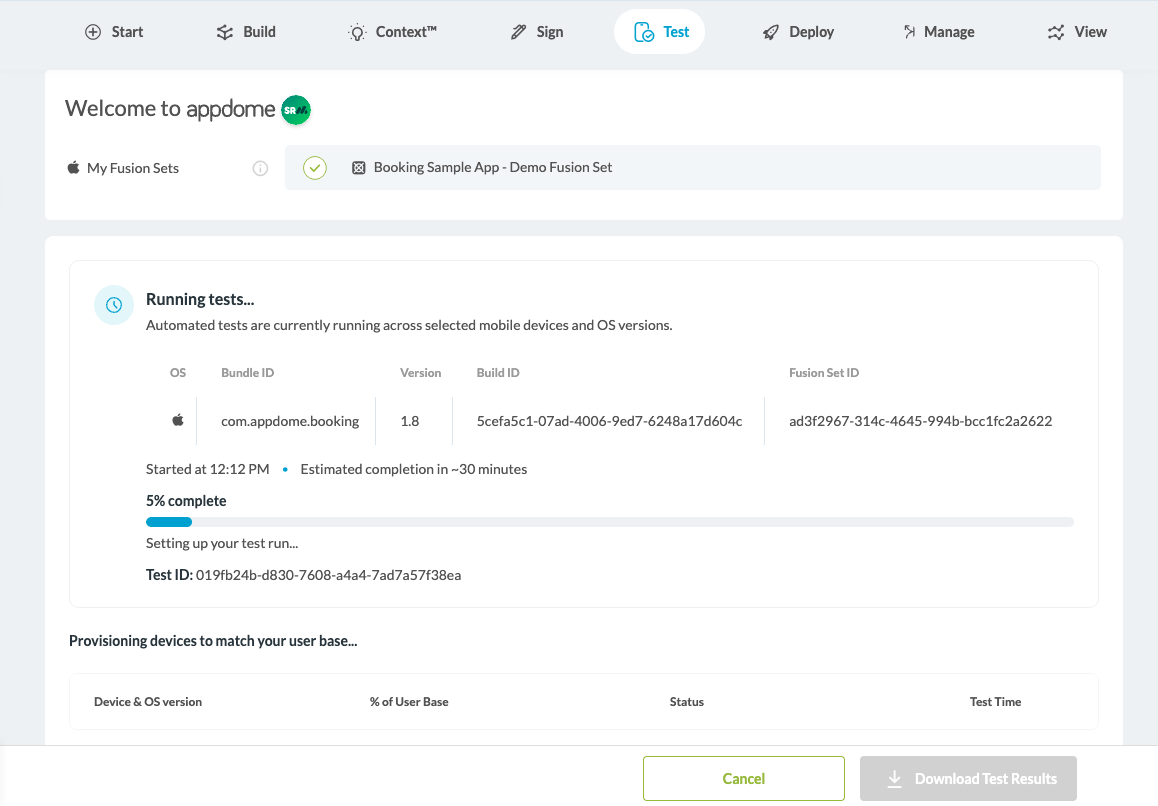Click the Sign pen icon

click(x=518, y=32)
